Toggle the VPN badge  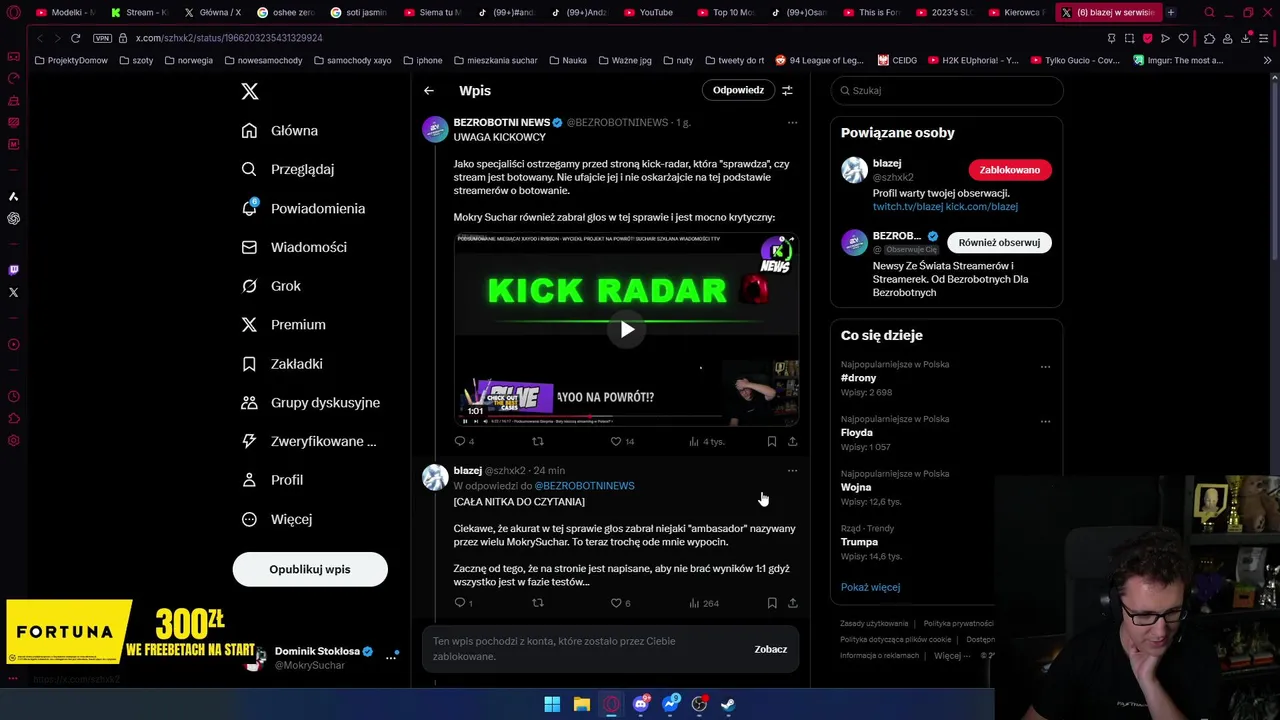(102, 38)
